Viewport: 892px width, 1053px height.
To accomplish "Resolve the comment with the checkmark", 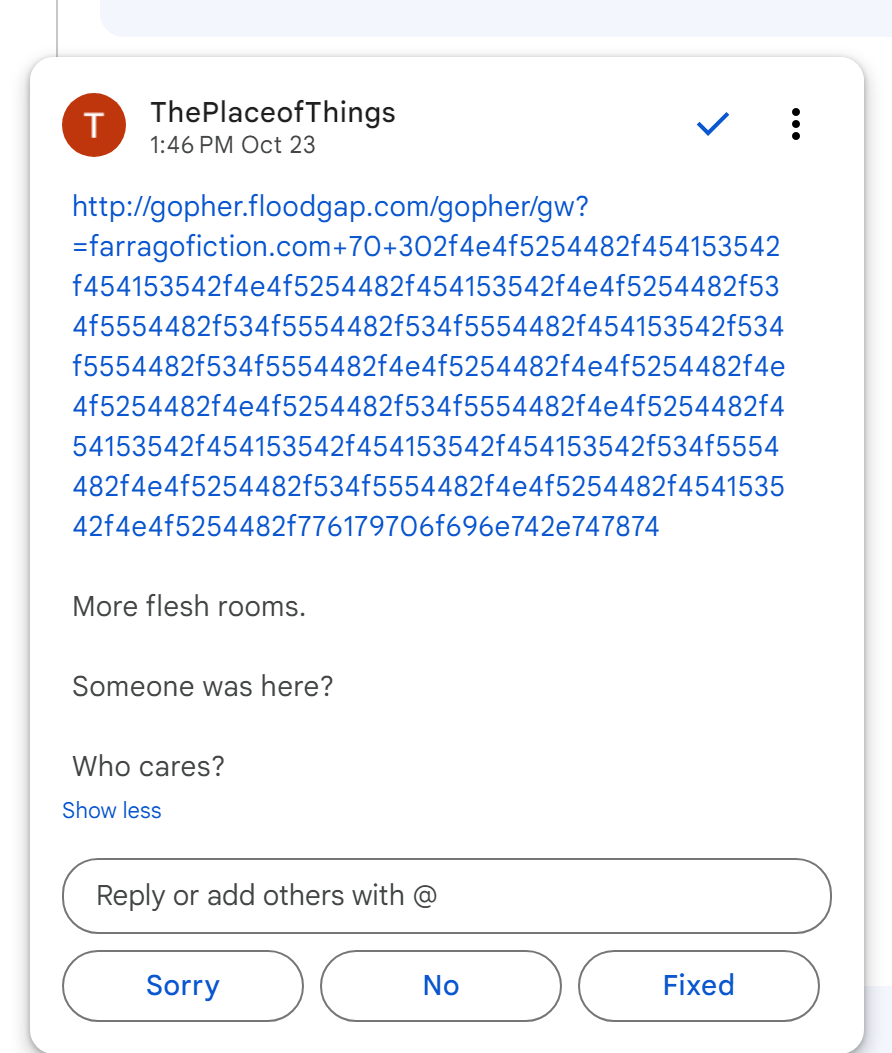I will (x=713, y=124).
